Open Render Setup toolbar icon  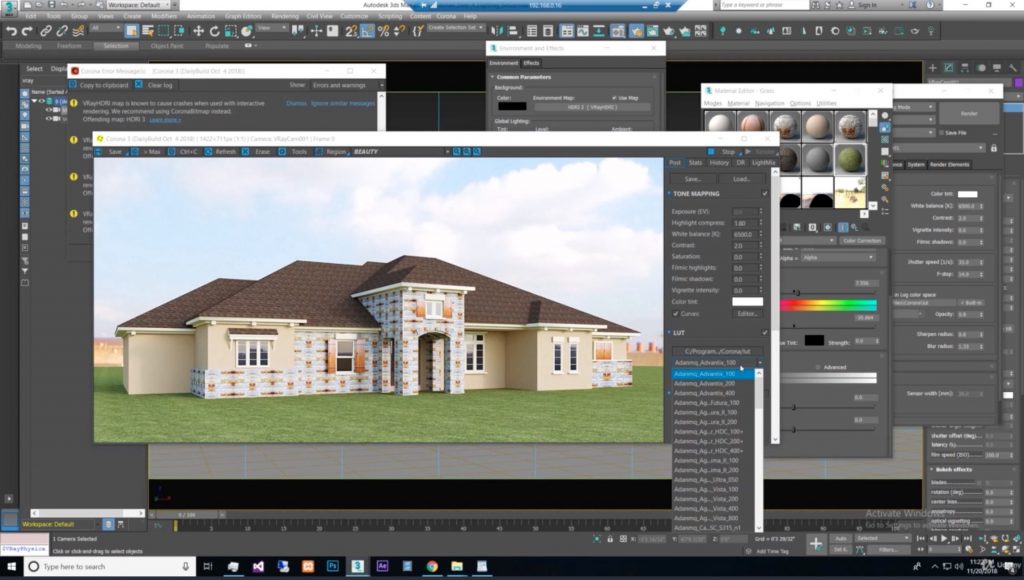click(x=636, y=31)
